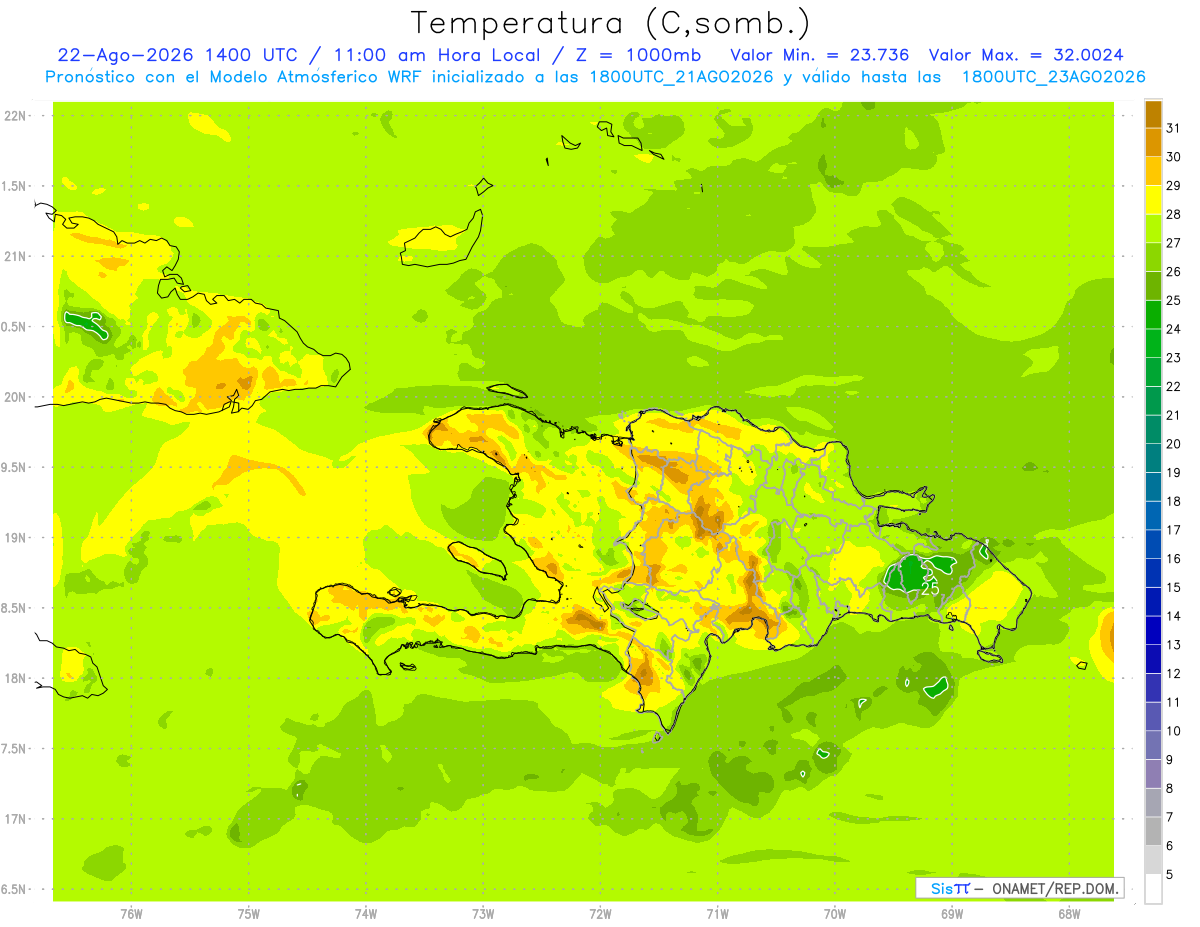
Task: Click latitude label "17N"
Action: (x=15, y=820)
